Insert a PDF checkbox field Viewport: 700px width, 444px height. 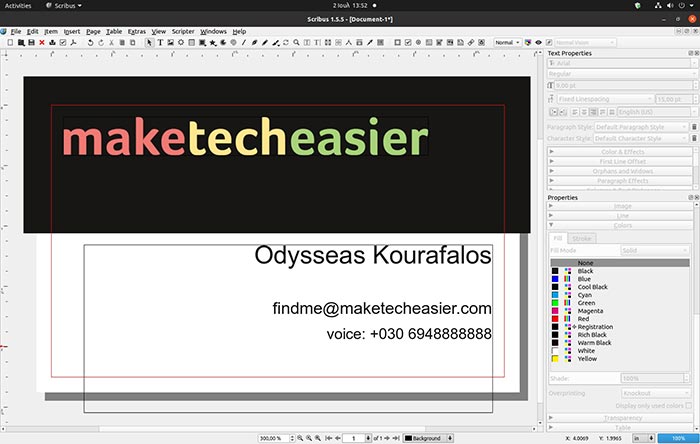[x=408, y=42]
